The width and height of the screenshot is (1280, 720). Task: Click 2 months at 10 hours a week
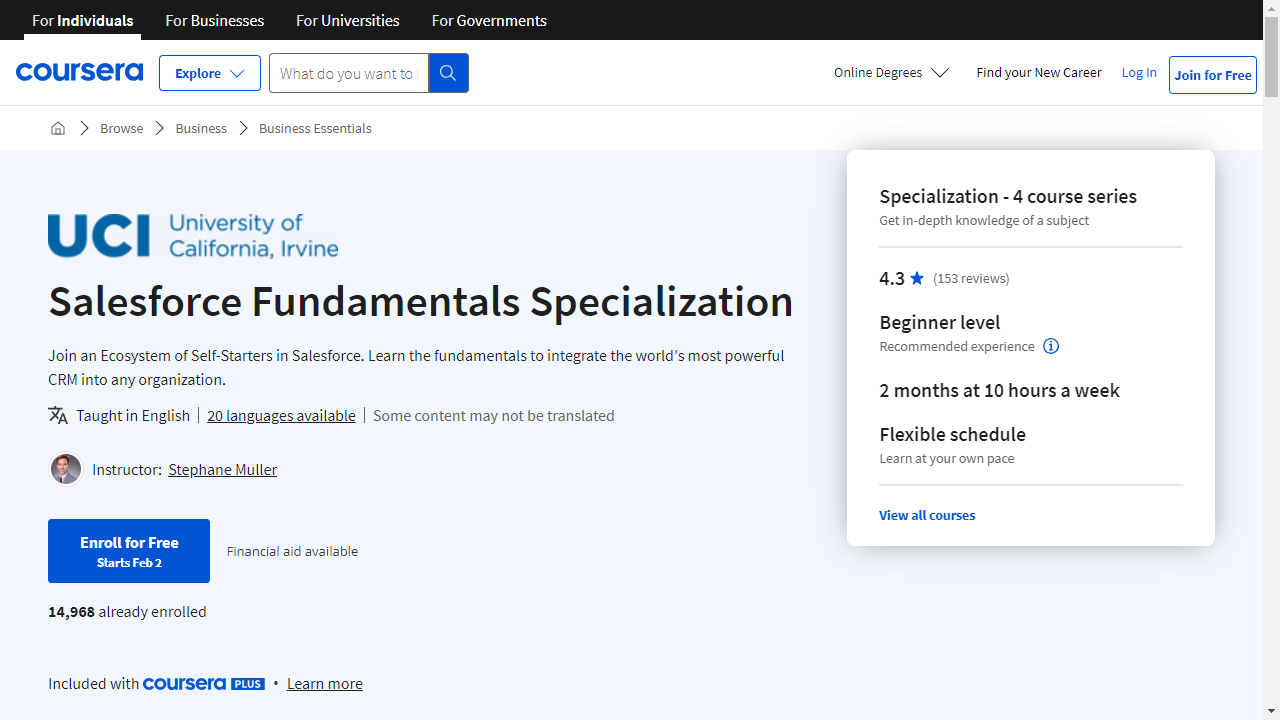tap(1000, 390)
